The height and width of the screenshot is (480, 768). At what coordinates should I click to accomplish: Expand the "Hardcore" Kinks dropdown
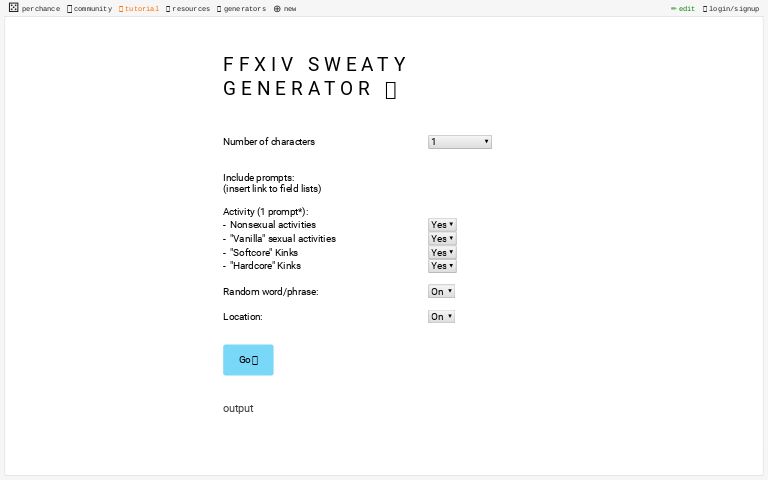point(442,266)
